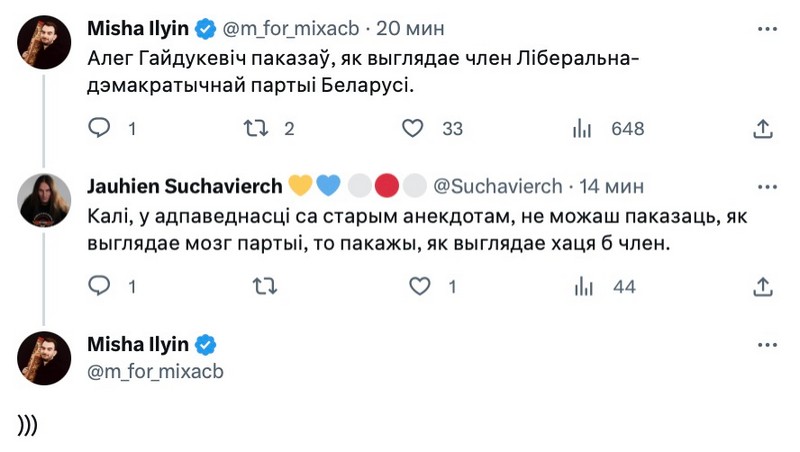Retweet Jauhien Suchavierch's reply
This screenshot has height=452, width=800.
264,287
